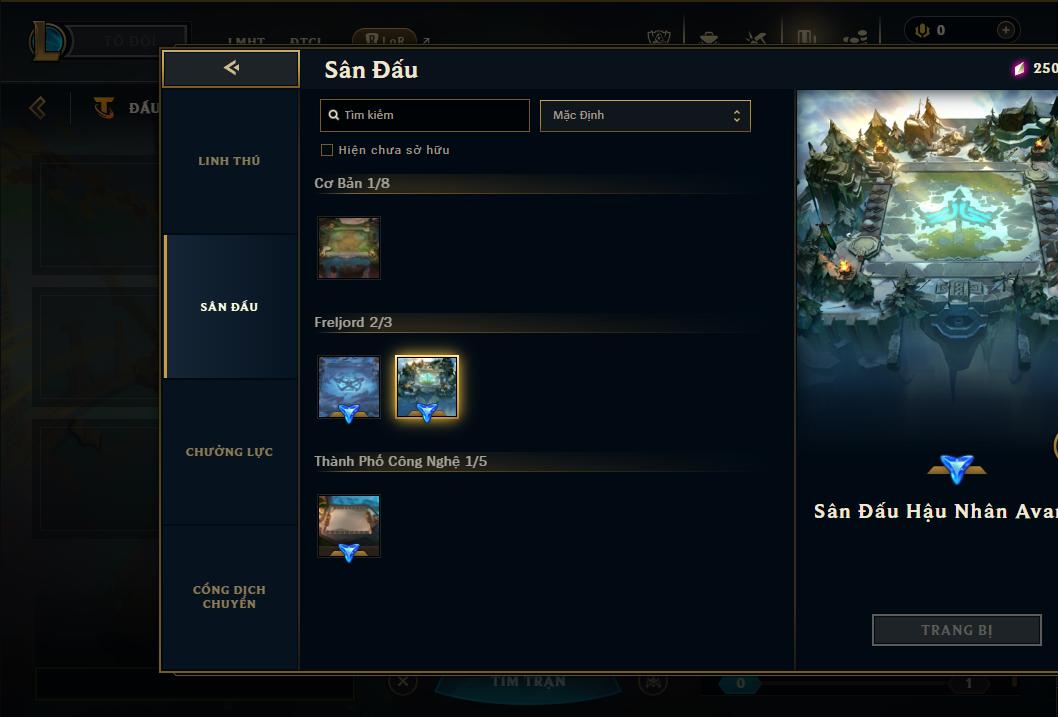Select the highlighted Freljord arena with golden border
This screenshot has height=717, width=1058.
click(426, 387)
